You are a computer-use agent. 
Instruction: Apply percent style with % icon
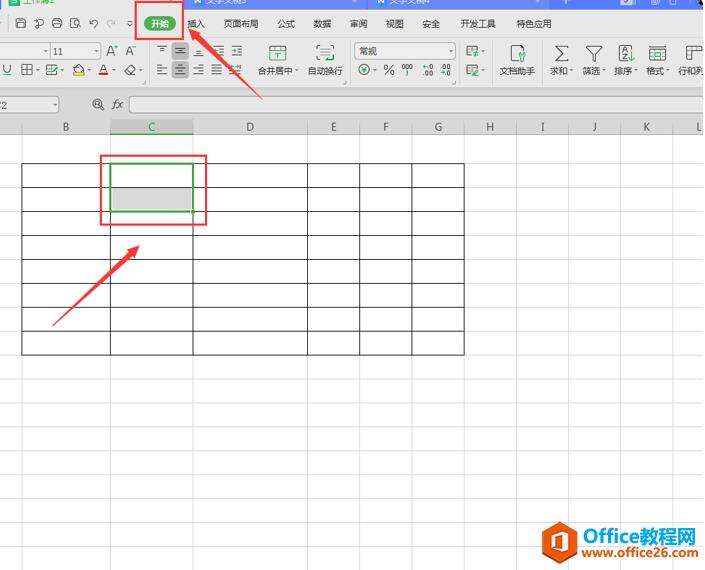(x=389, y=70)
